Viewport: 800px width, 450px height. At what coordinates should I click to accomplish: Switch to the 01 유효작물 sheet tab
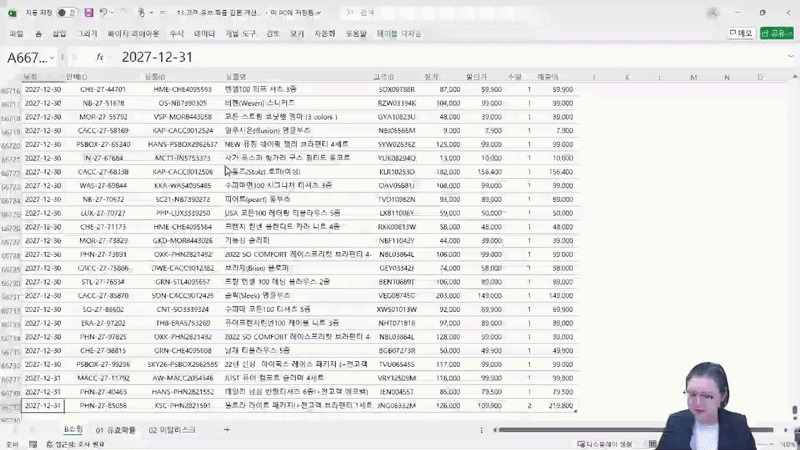pyautogui.click(x=116, y=429)
